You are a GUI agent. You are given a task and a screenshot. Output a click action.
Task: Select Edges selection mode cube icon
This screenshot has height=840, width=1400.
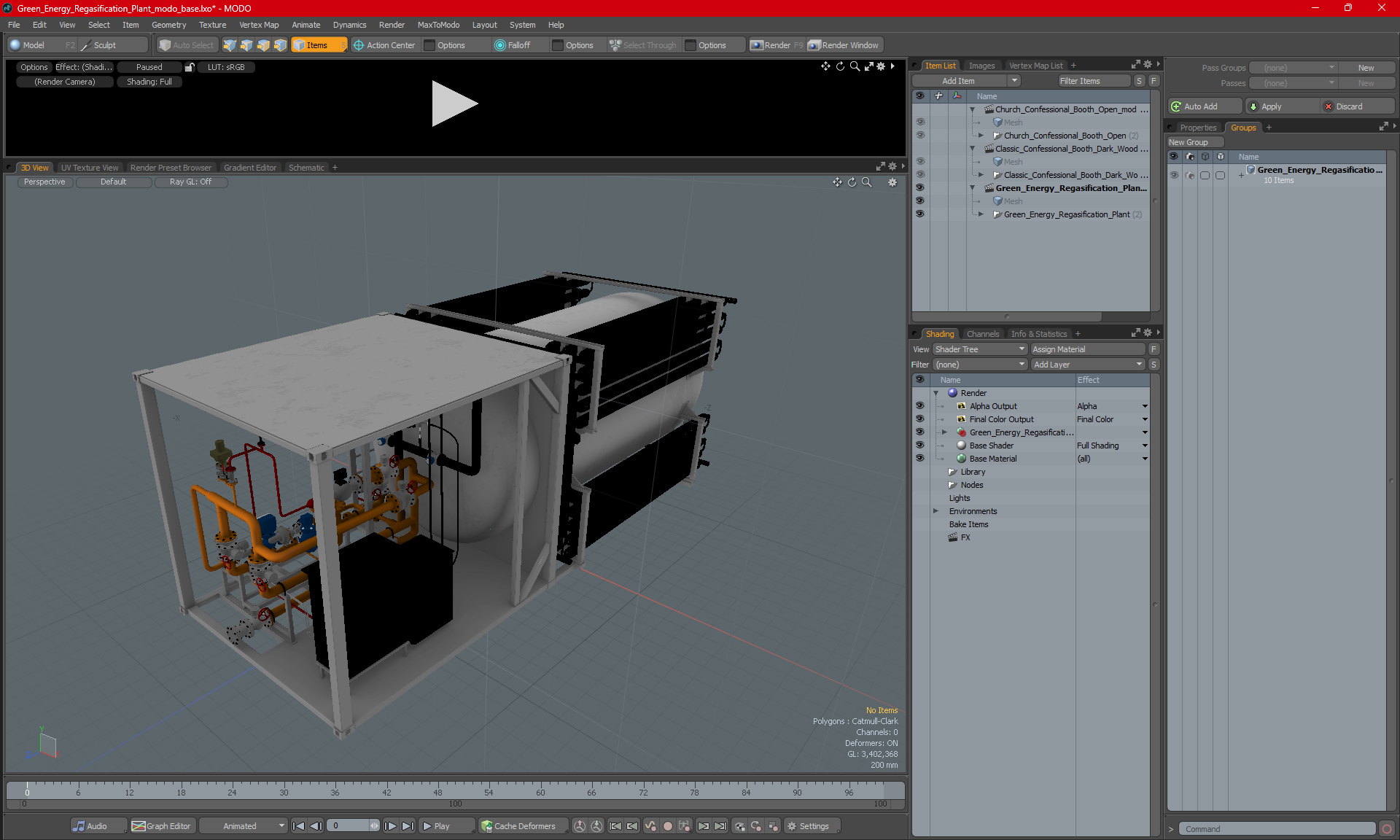coord(246,45)
